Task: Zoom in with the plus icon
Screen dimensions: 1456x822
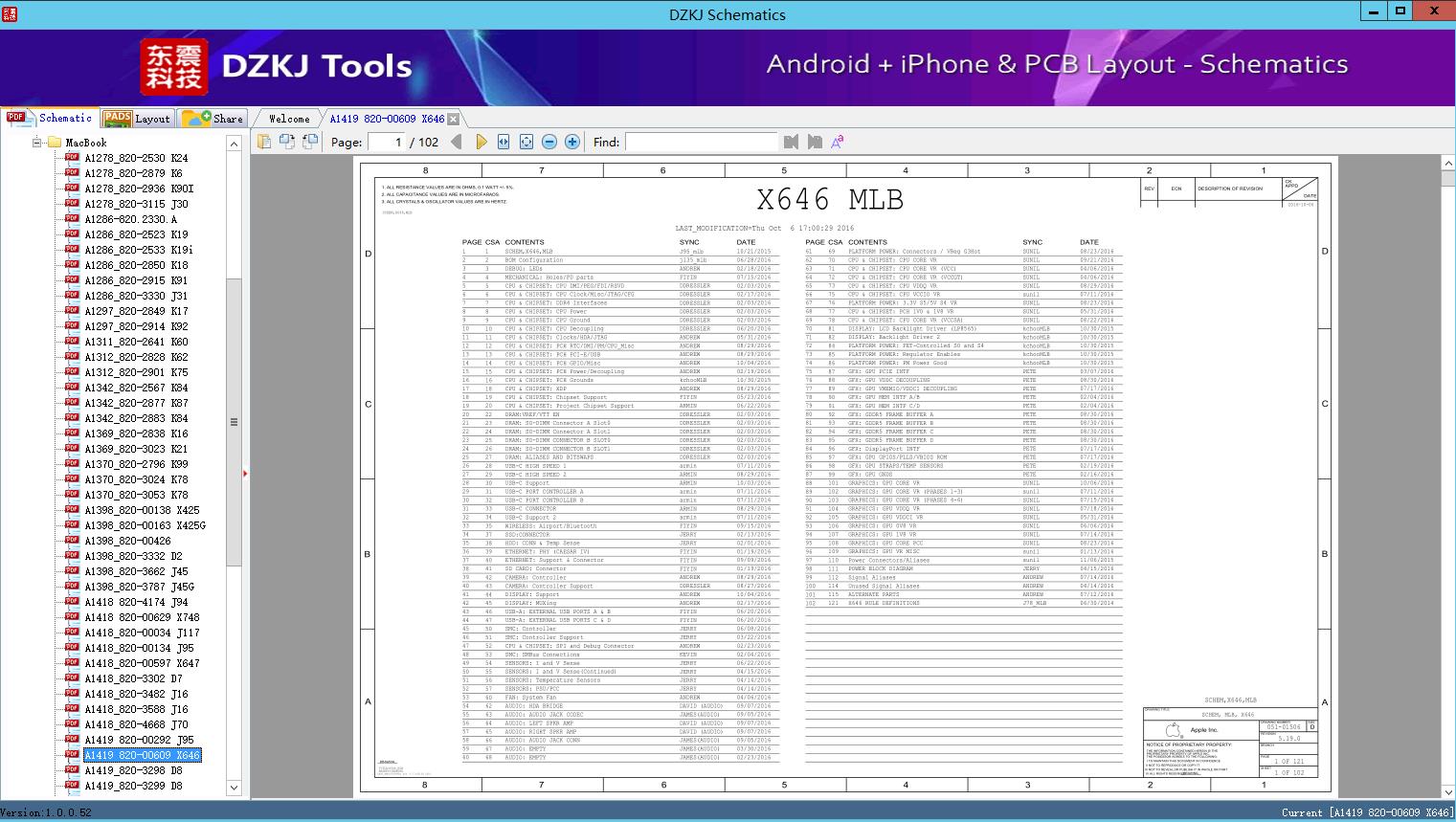Action: coord(572,142)
